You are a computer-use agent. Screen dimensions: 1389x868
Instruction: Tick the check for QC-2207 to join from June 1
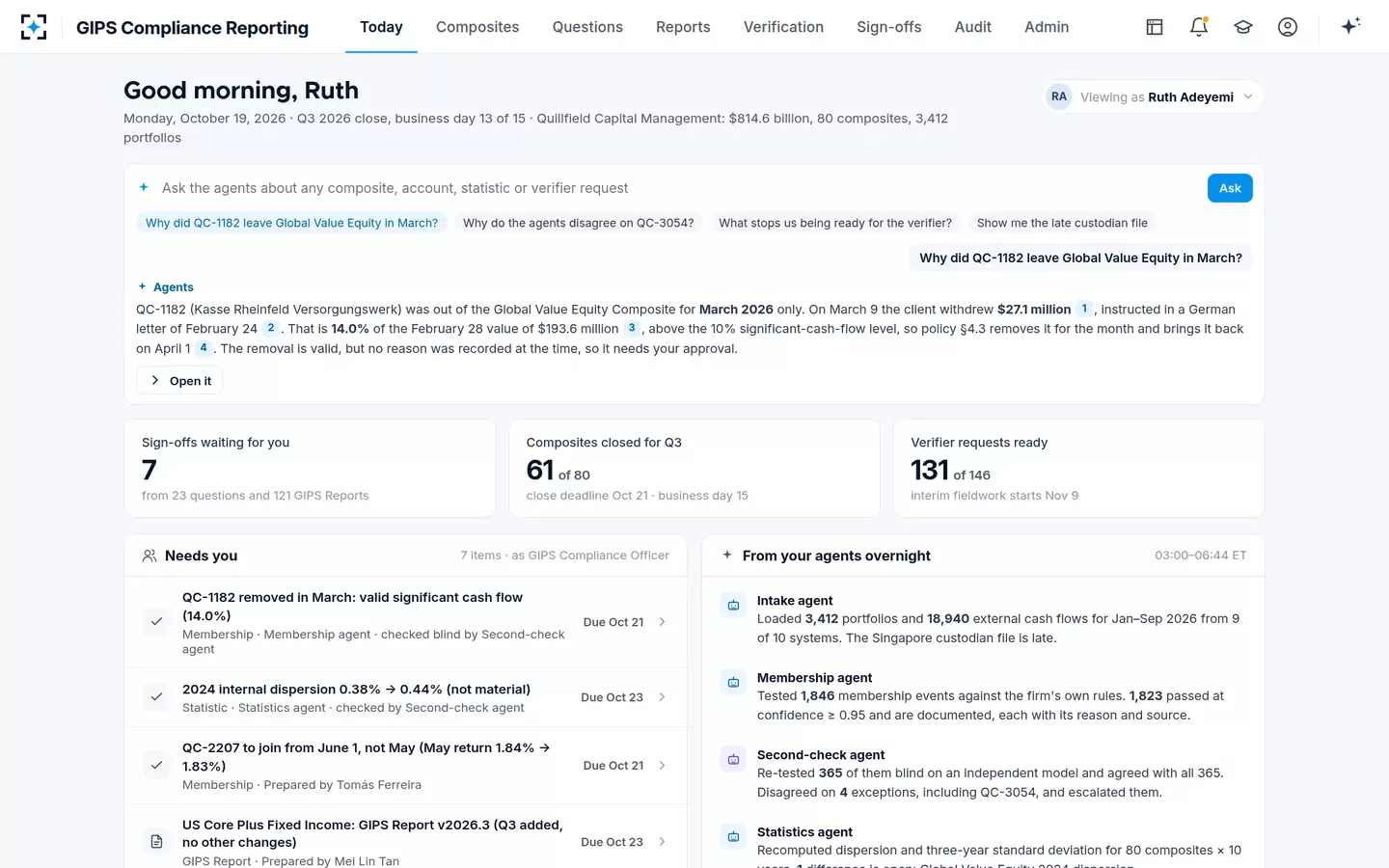click(x=156, y=766)
